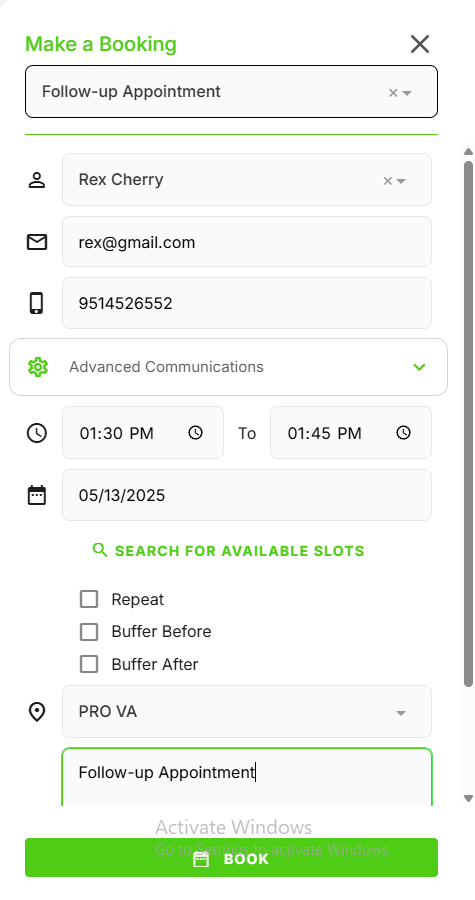
Task: Click Search For Available Slots link
Action: tap(228, 550)
